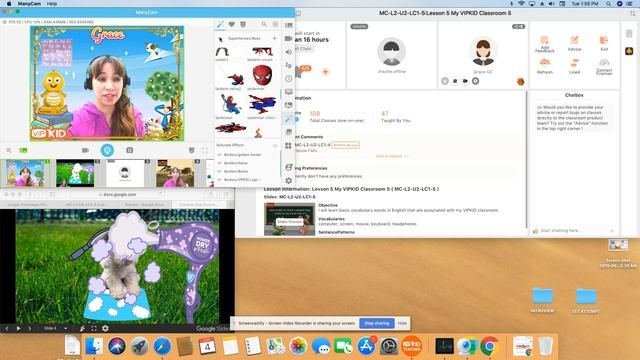Screen dimensions: 640x360
Task: Toggle fullscreen in Google Slides presenter bar
Action: [x=94, y=328]
